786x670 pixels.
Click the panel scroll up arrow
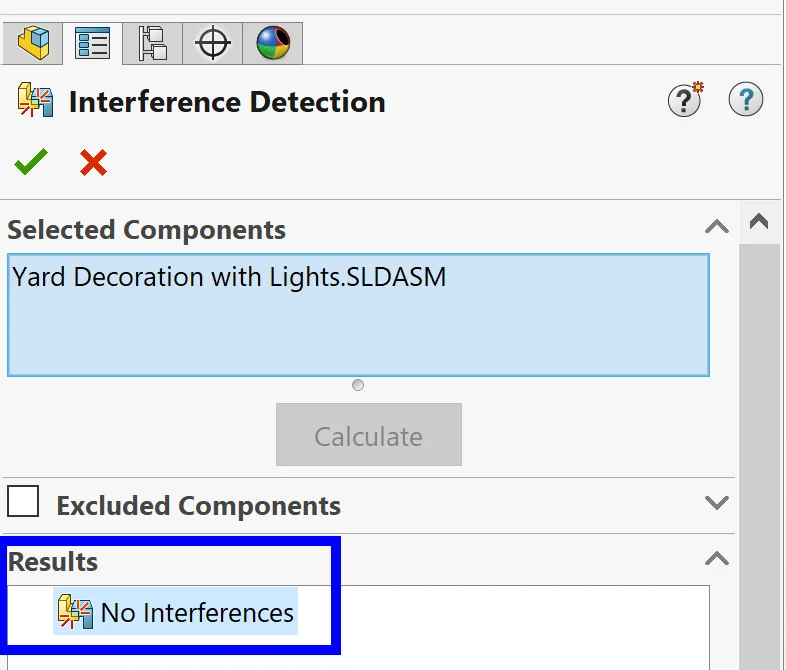click(759, 222)
